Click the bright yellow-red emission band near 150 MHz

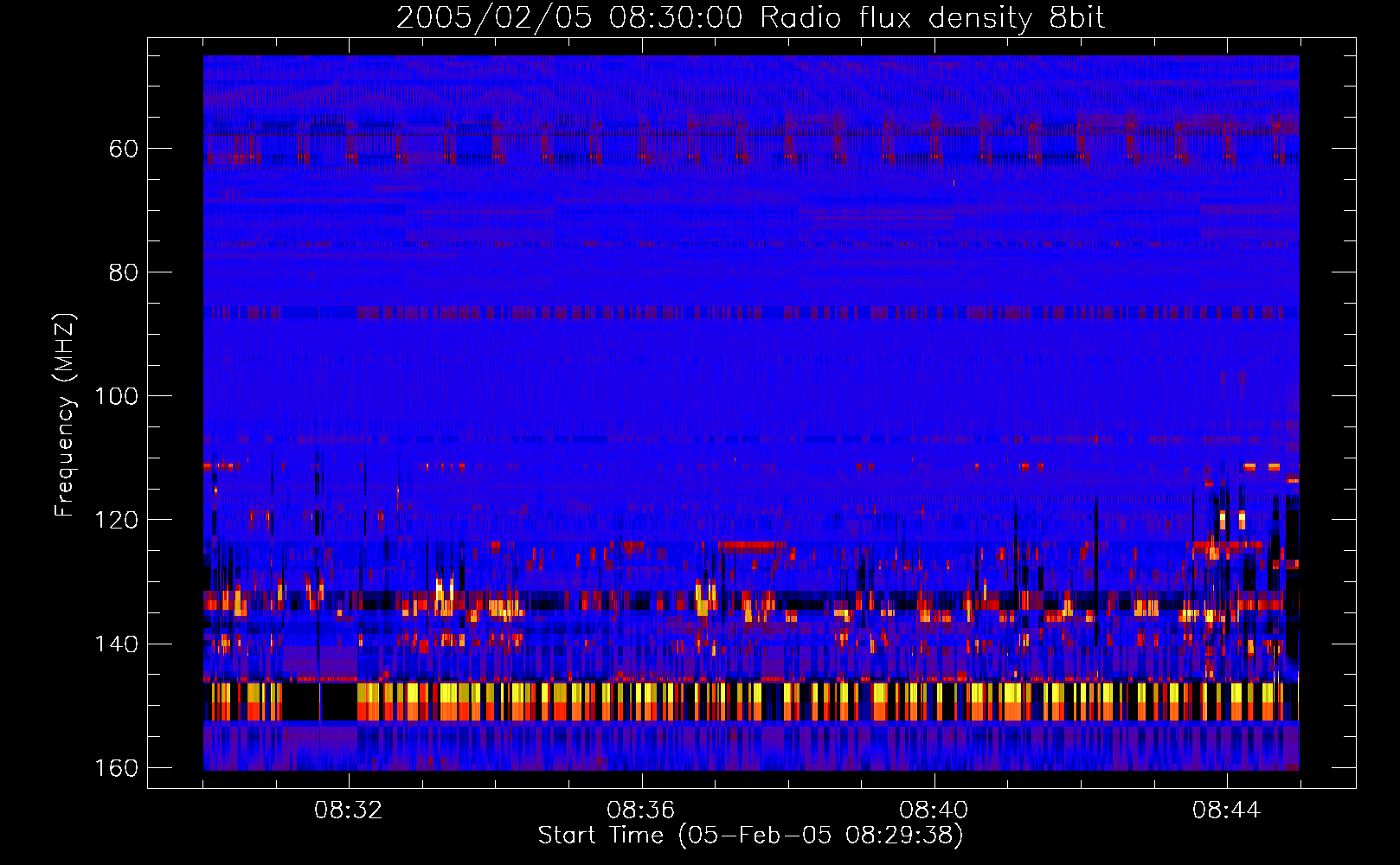click(751, 702)
